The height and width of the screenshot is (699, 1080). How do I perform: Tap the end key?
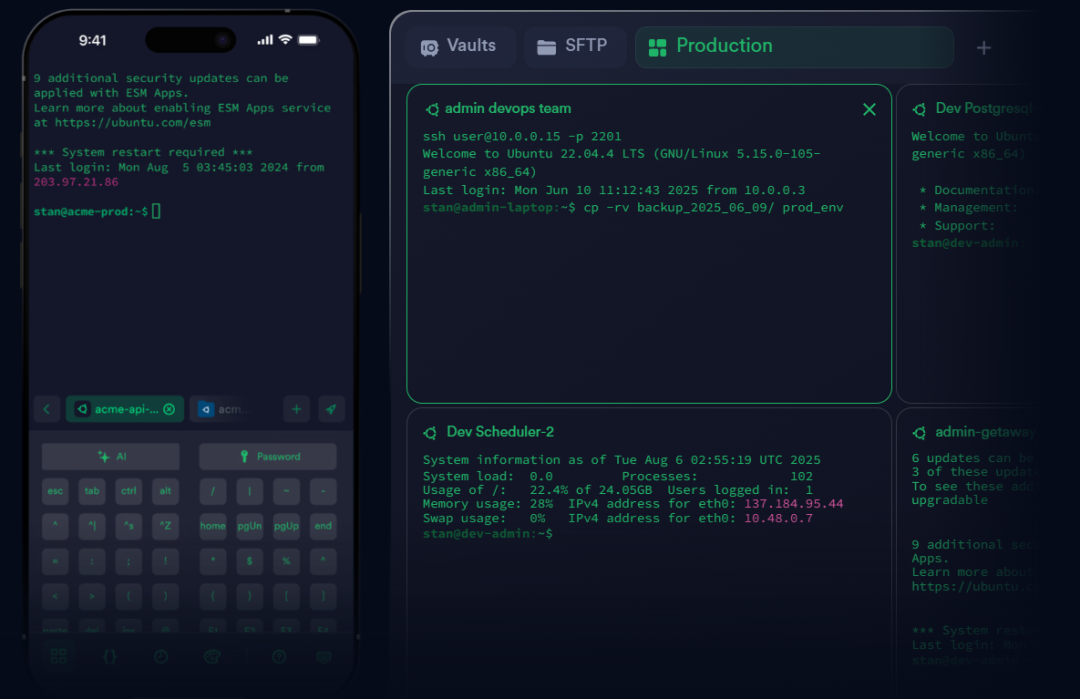tap(323, 526)
